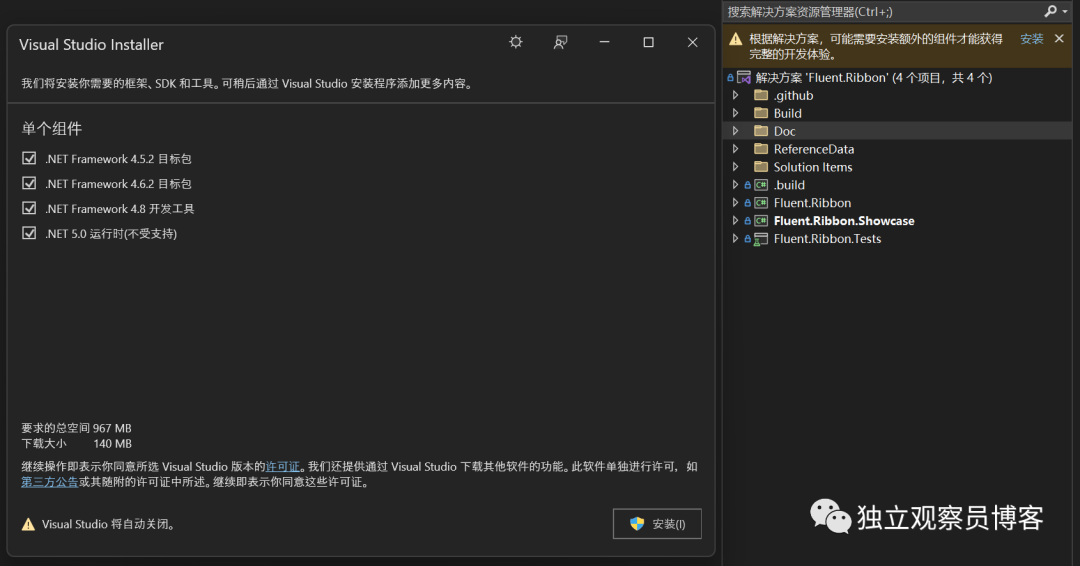Select the ReferenceData tree item
Image resolution: width=1080 pixels, height=566 pixels.
813,149
